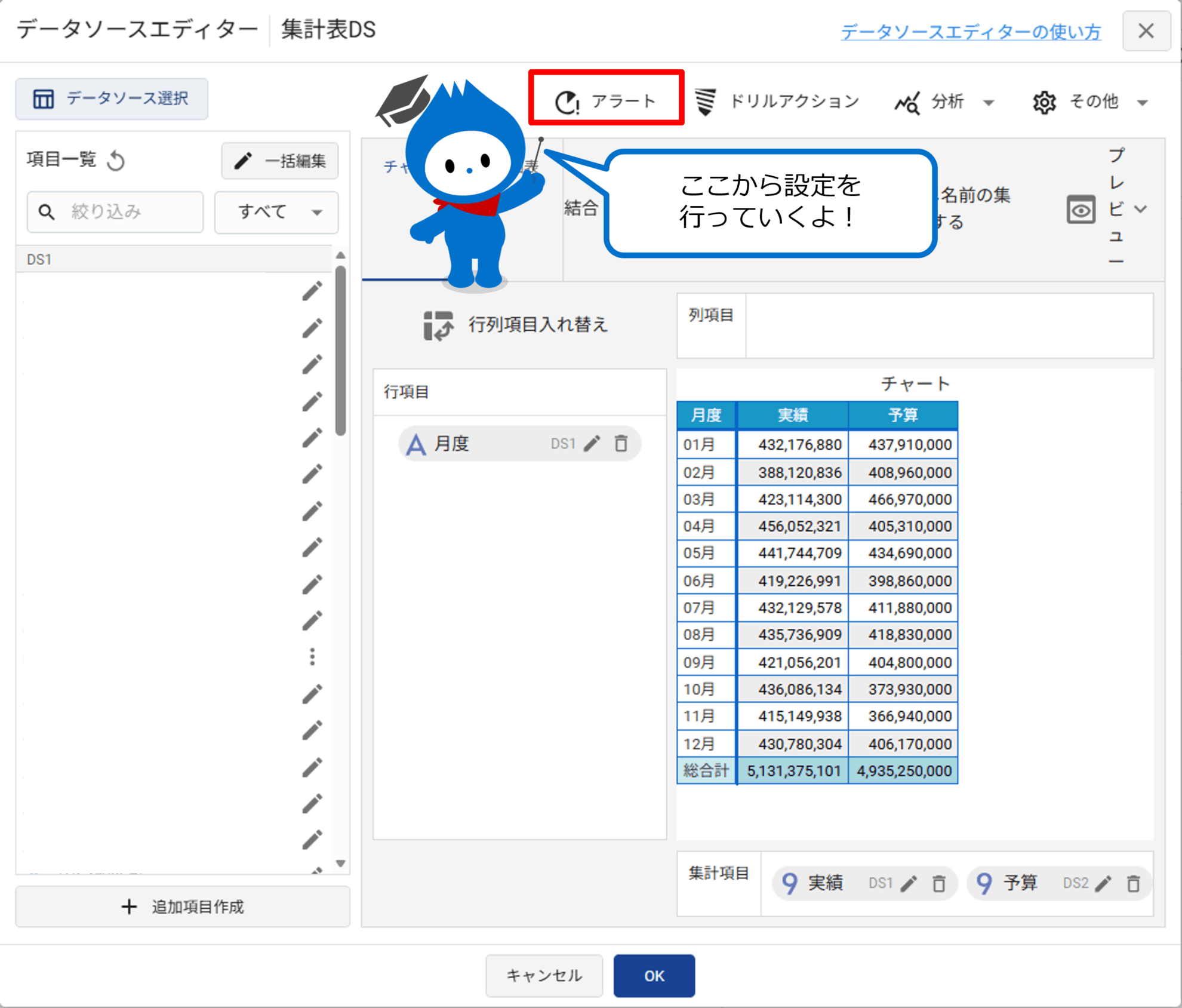Click the 一括編集 bulk edit button
This screenshot has width=1182, height=1008.
click(x=280, y=161)
